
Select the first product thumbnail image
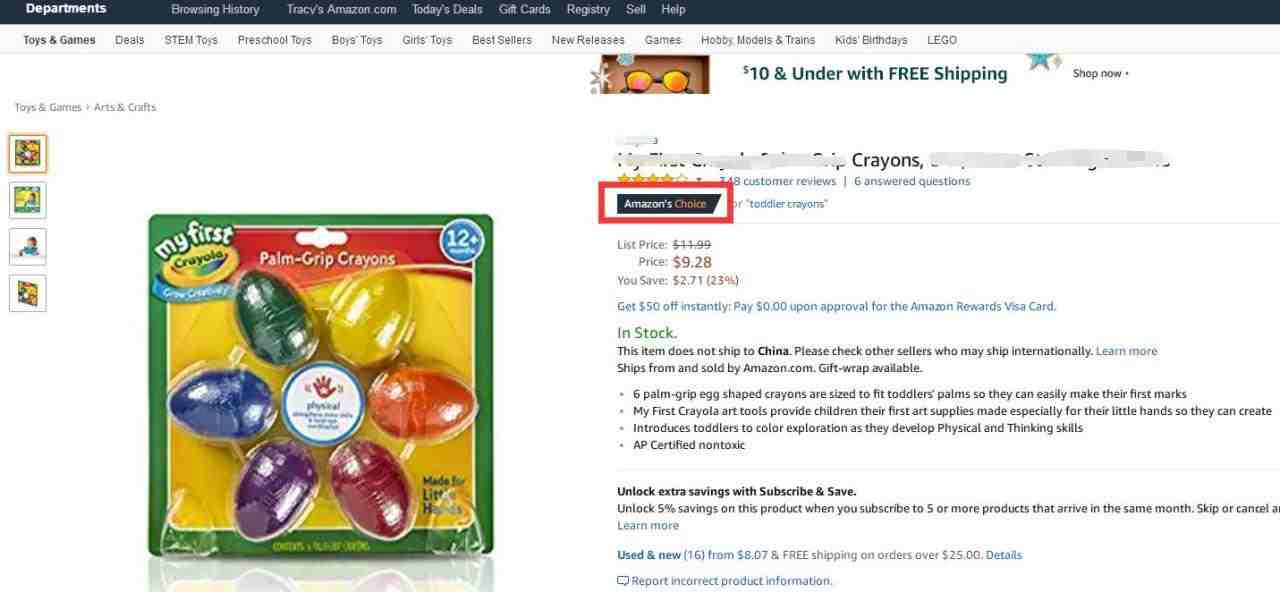point(28,153)
